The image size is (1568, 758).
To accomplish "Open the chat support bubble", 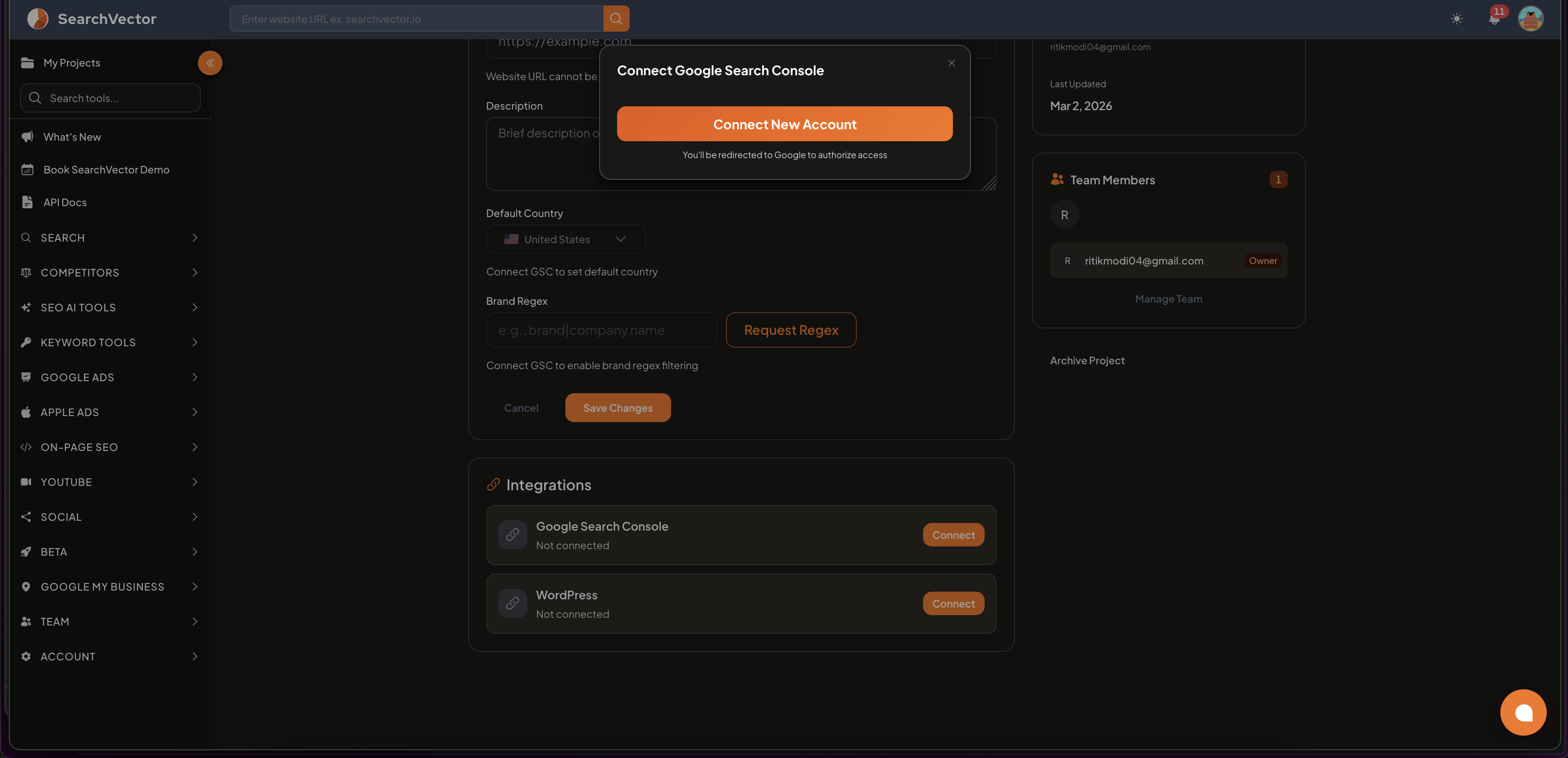I will point(1523,712).
